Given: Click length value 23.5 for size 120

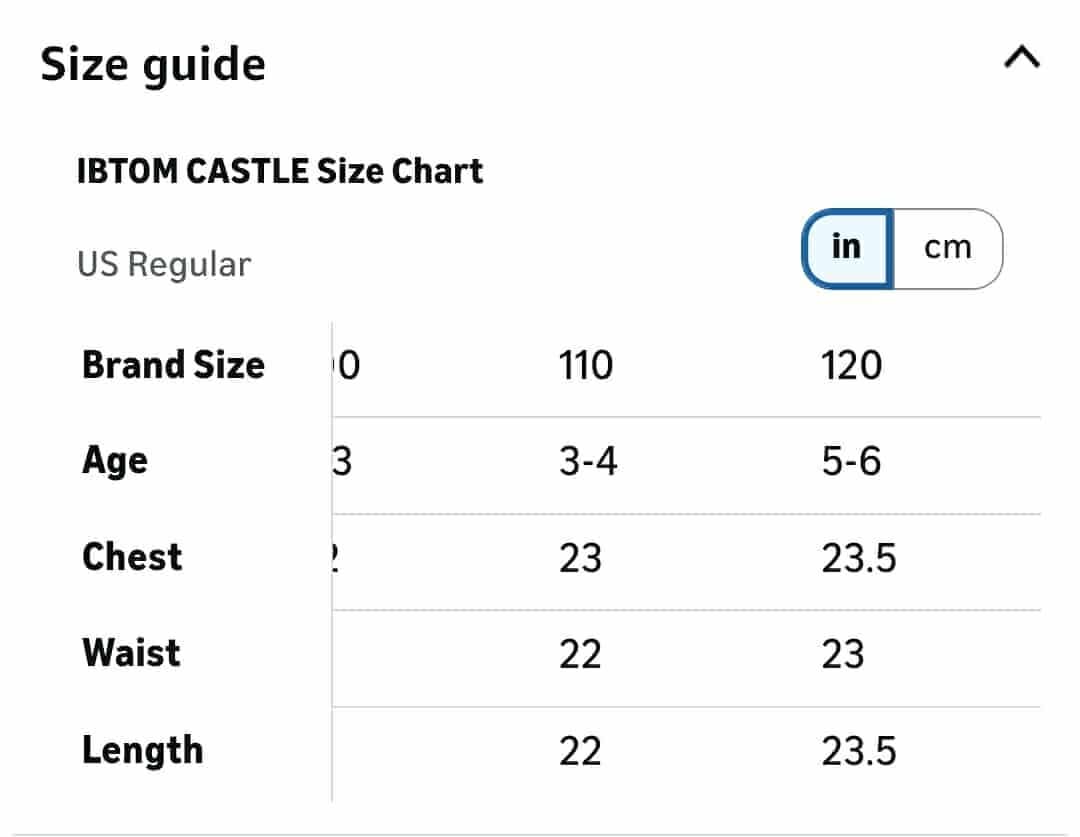Looking at the screenshot, I should [x=859, y=751].
